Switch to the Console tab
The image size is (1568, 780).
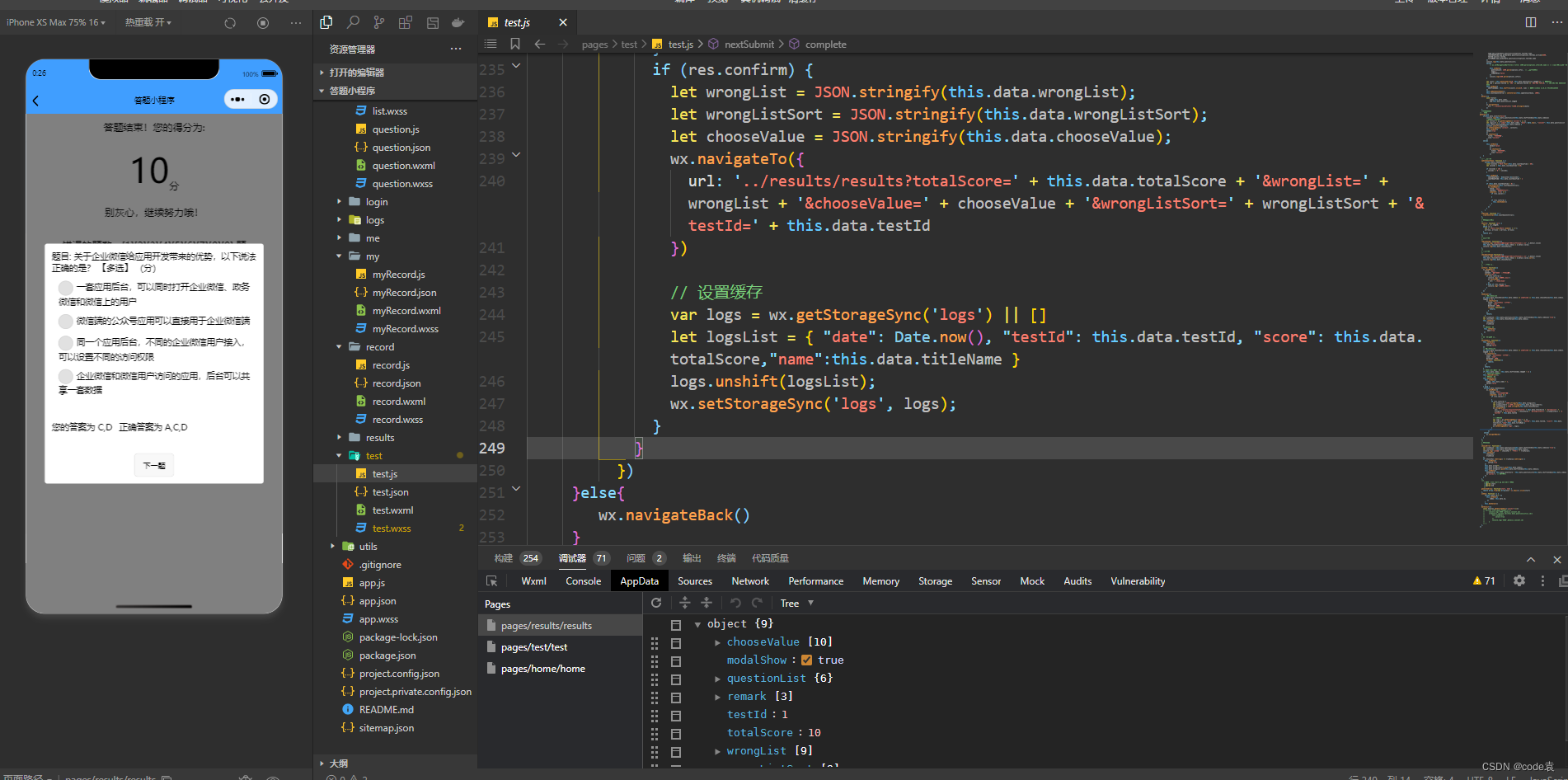[x=583, y=581]
